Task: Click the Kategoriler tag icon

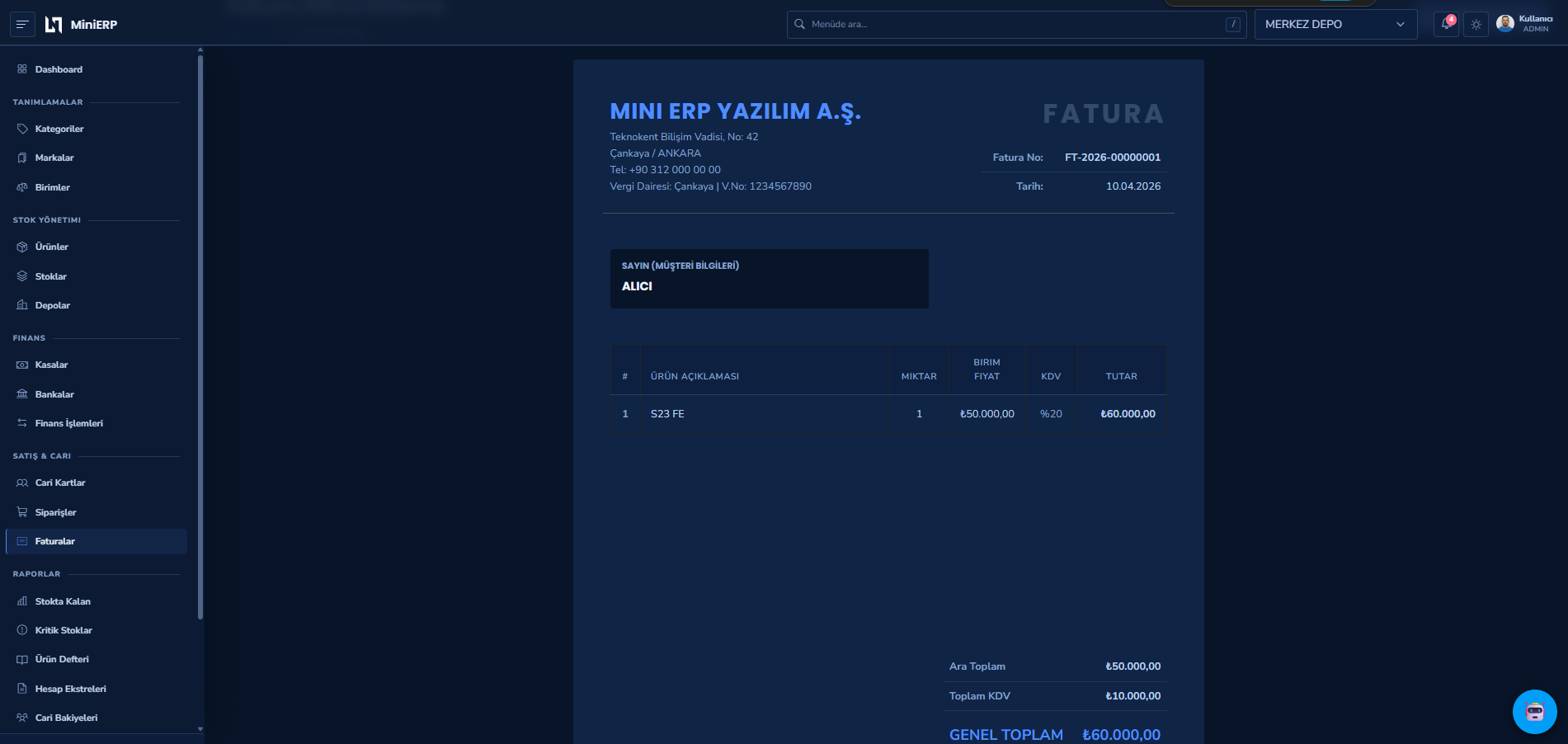Action: pos(22,129)
